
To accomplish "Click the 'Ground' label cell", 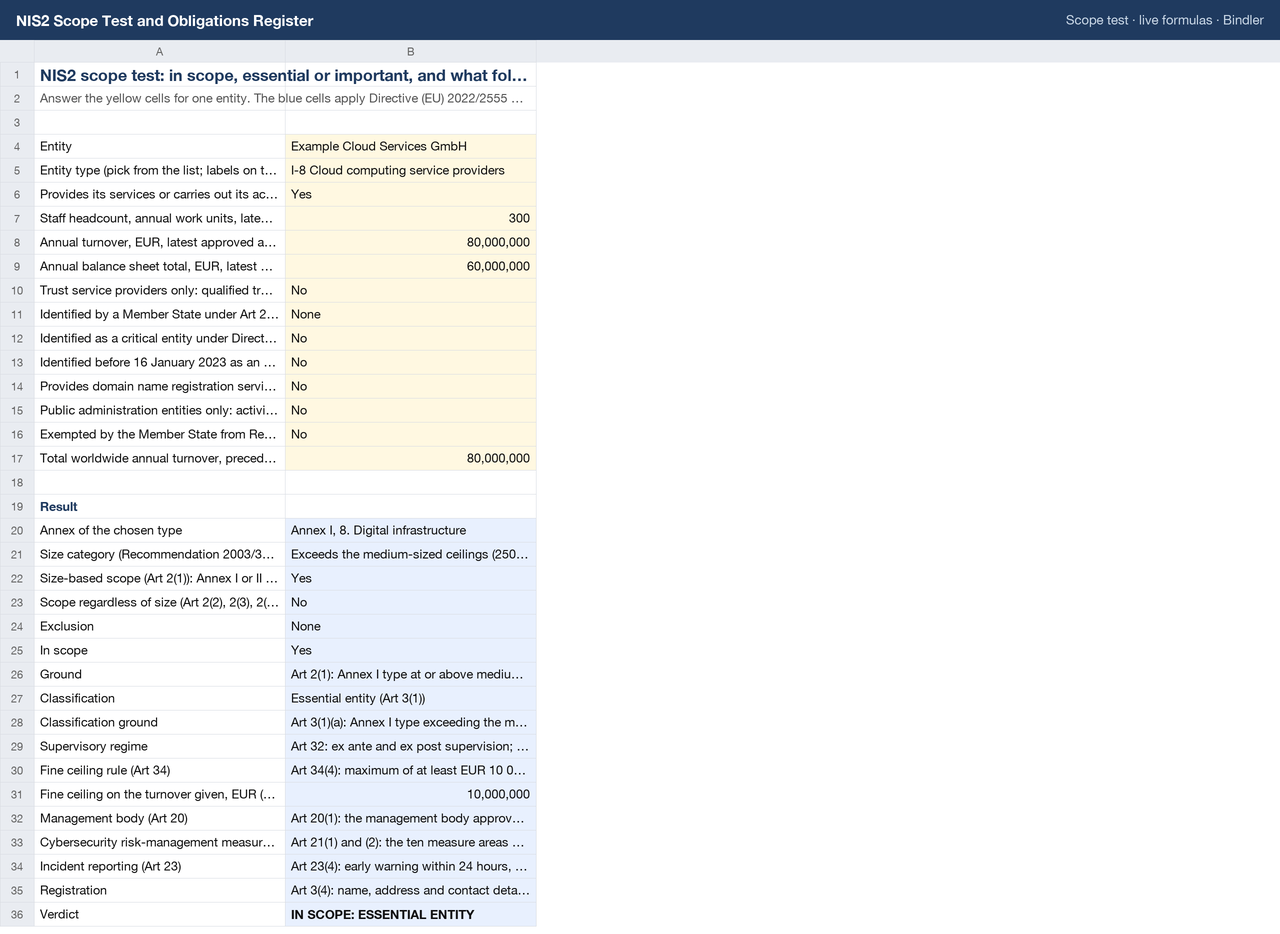I will point(160,674).
